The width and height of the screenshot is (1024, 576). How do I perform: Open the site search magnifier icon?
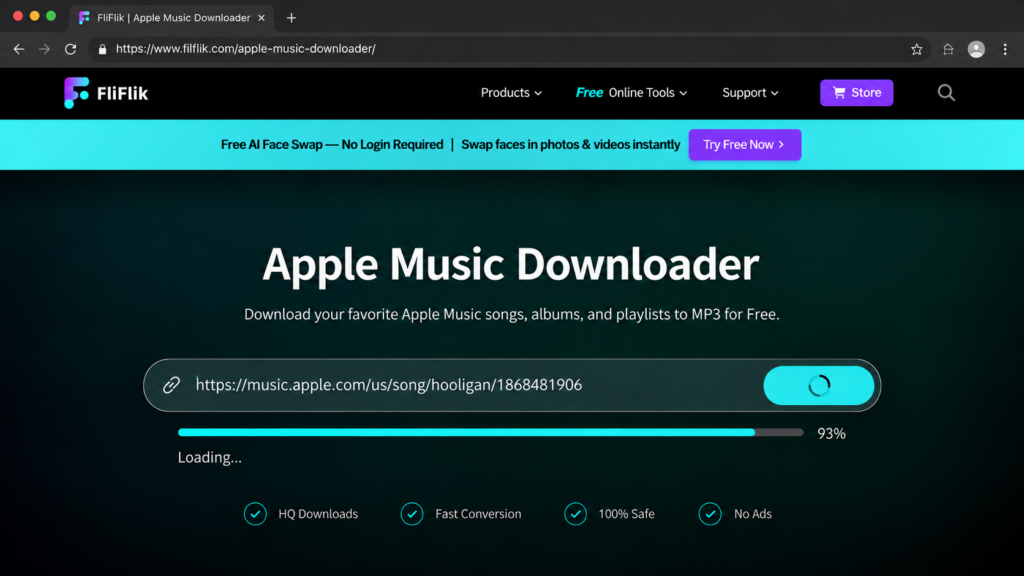point(946,93)
